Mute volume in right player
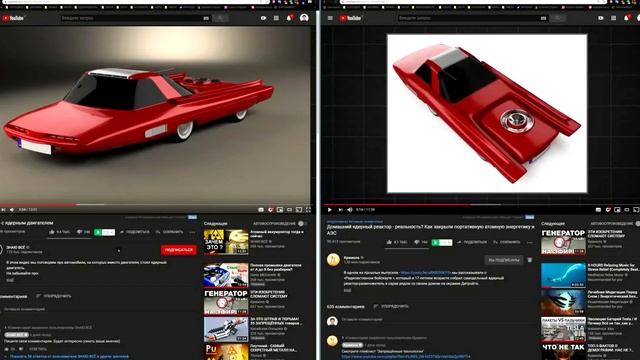 350,210
